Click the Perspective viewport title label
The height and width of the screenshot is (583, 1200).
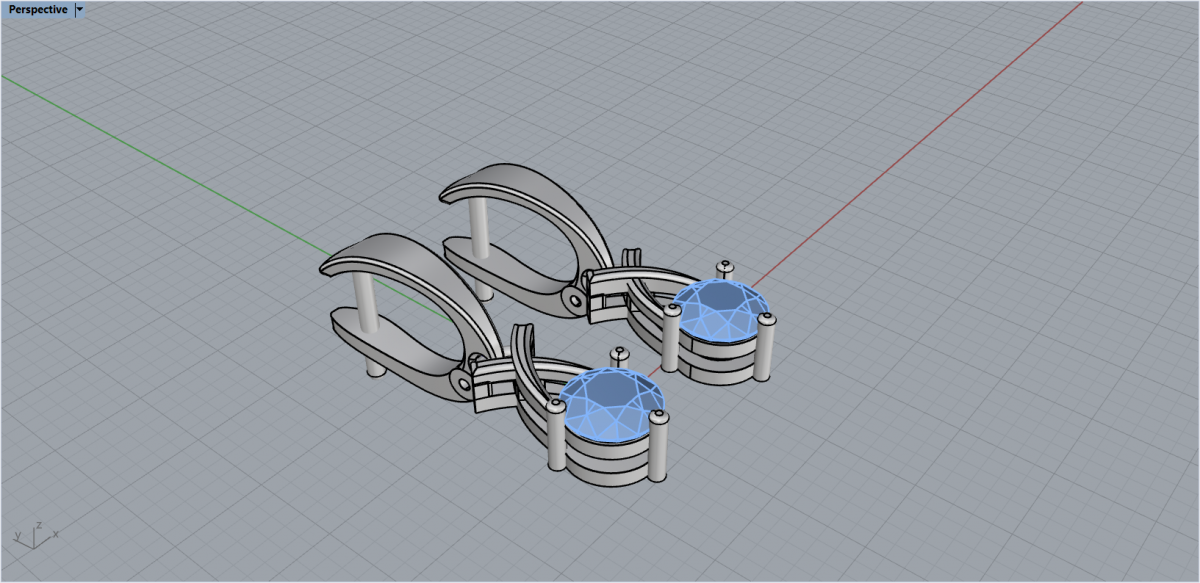coord(38,10)
